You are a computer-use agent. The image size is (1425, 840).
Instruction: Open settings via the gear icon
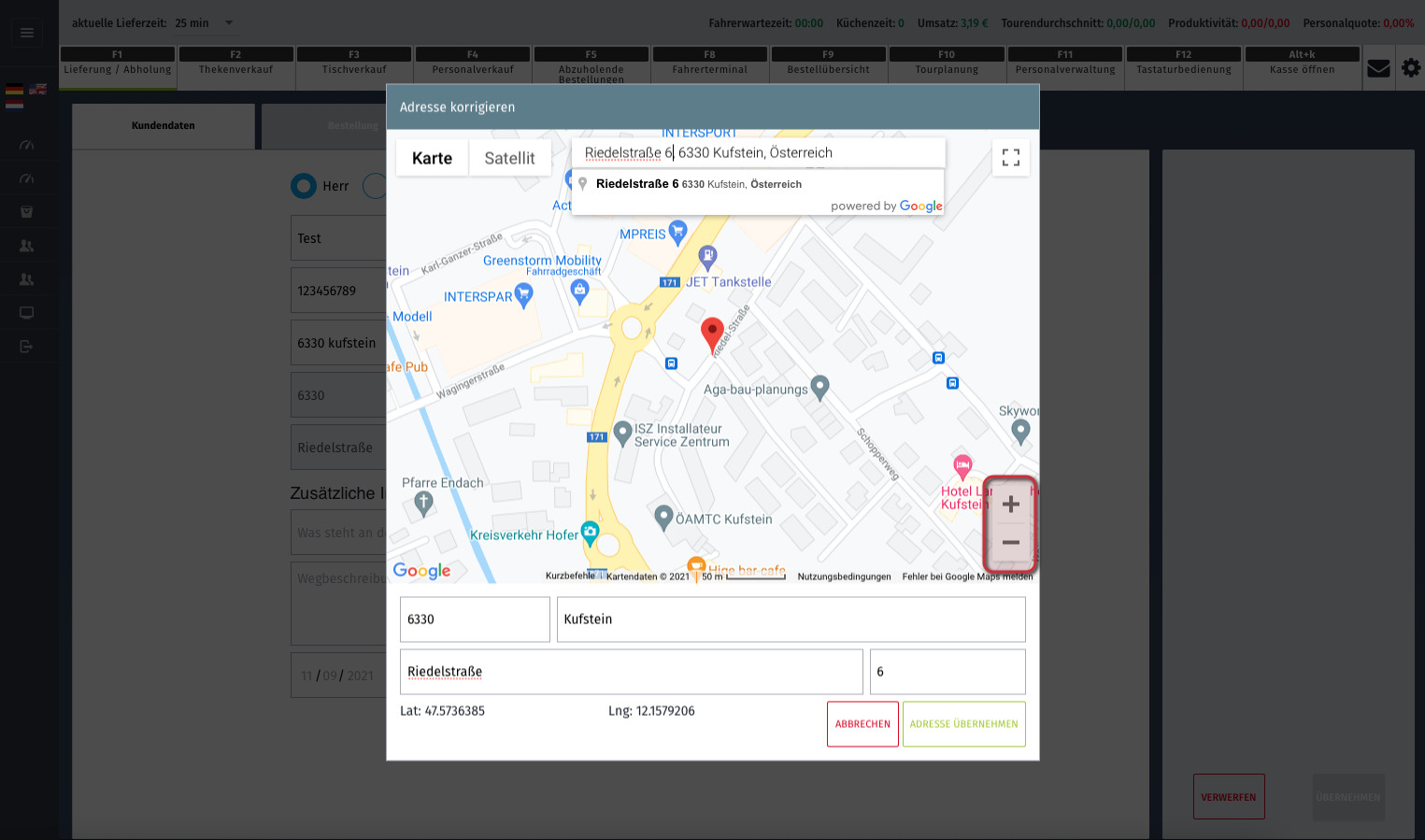tap(1411, 68)
